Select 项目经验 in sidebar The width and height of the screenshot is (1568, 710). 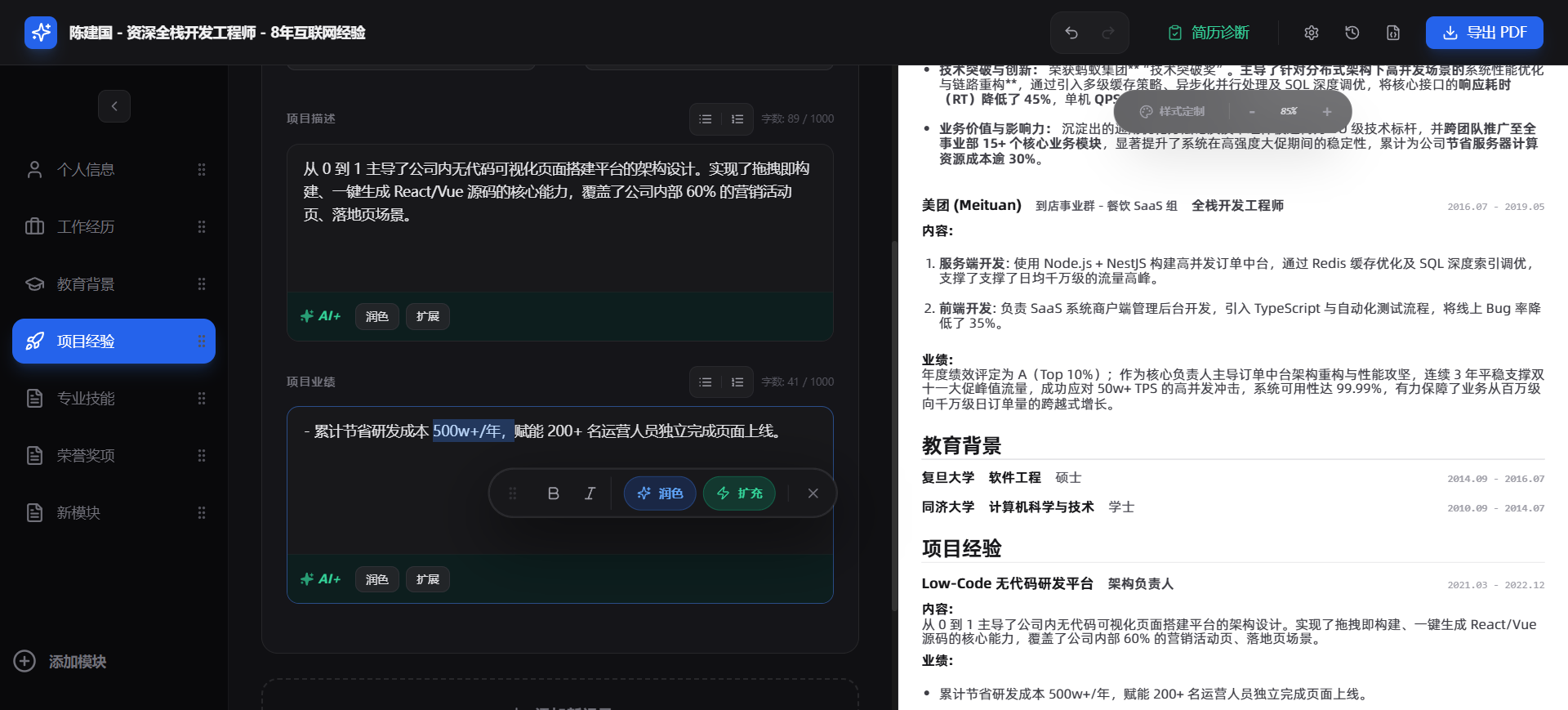click(114, 341)
